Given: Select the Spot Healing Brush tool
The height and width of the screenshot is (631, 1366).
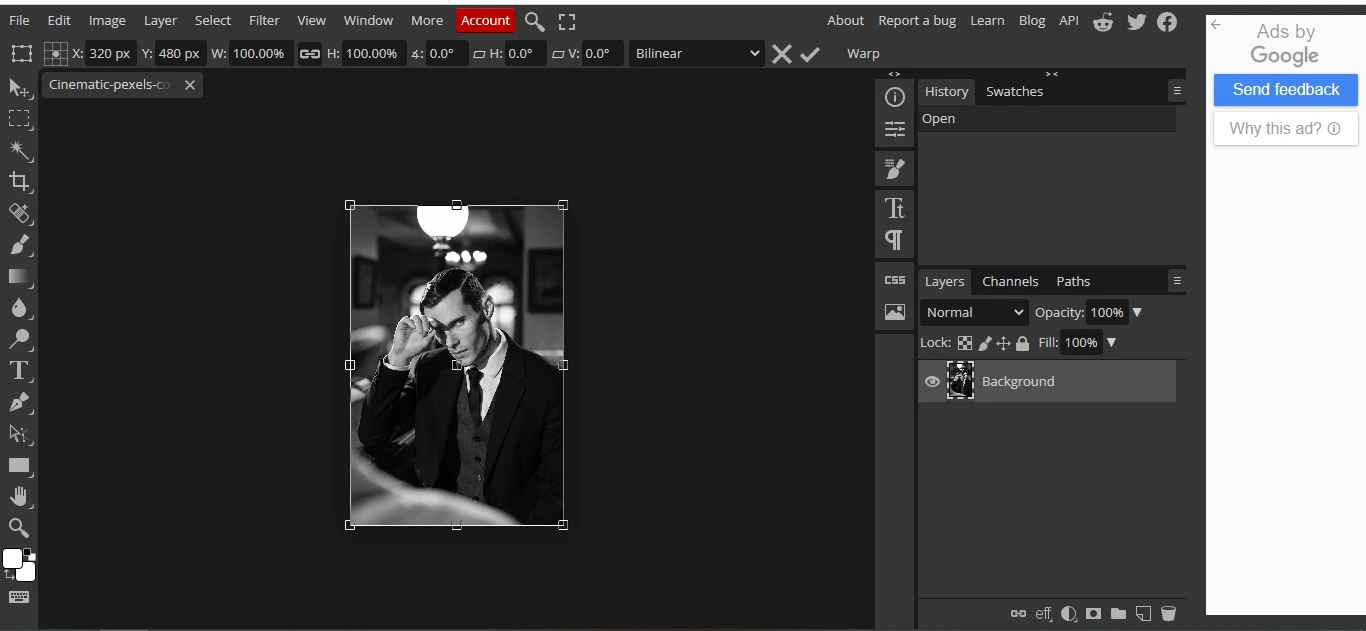Looking at the screenshot, I should coord(19,213).
